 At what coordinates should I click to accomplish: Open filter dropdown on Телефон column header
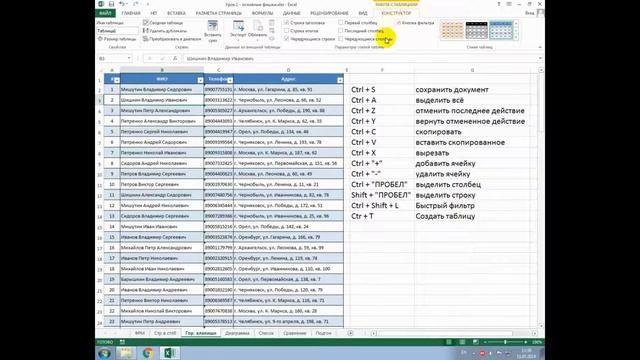coord(230,80)
